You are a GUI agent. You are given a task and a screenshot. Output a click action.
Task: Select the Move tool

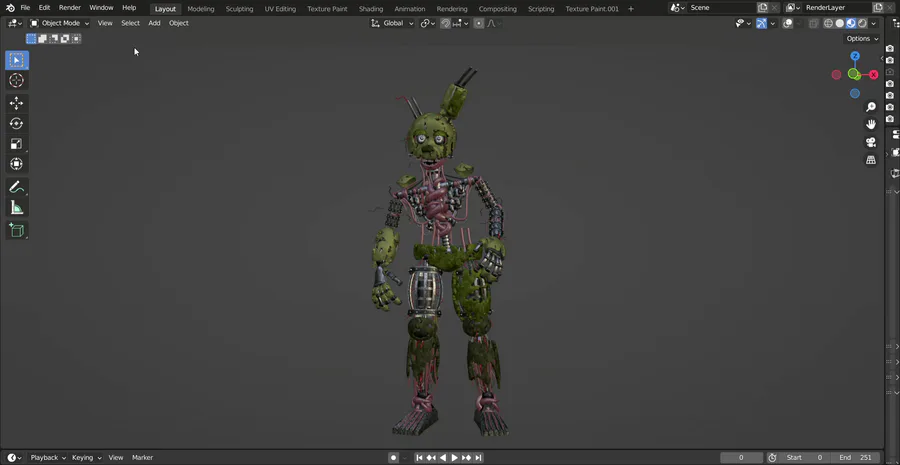(17, 103)
